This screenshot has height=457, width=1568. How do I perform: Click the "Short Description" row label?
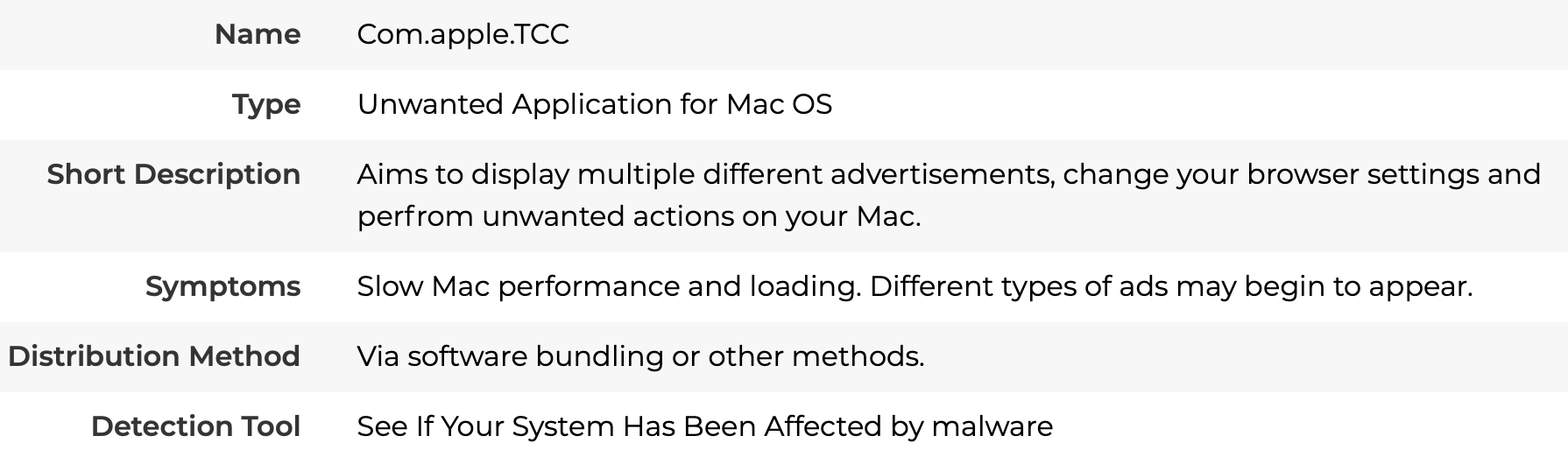click(173, 174)
